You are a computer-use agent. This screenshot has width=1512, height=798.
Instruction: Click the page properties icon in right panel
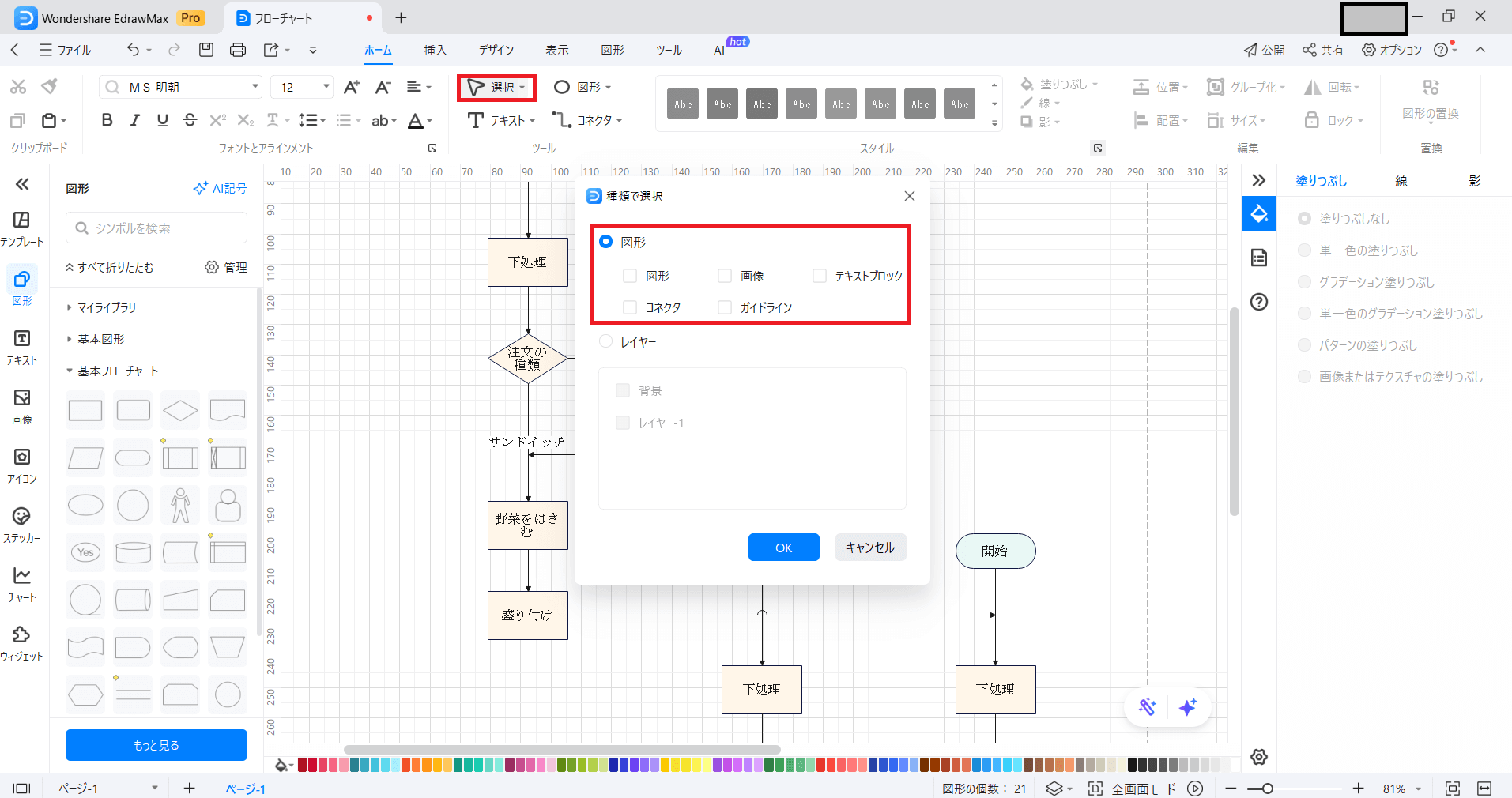pyautogui.click(x=1259, y=258)
